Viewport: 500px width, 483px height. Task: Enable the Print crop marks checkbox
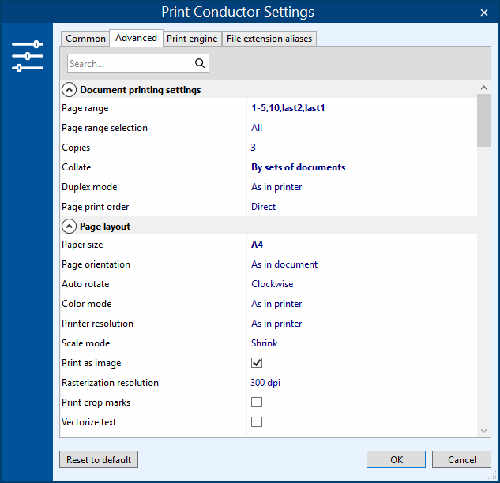[256, 402]
